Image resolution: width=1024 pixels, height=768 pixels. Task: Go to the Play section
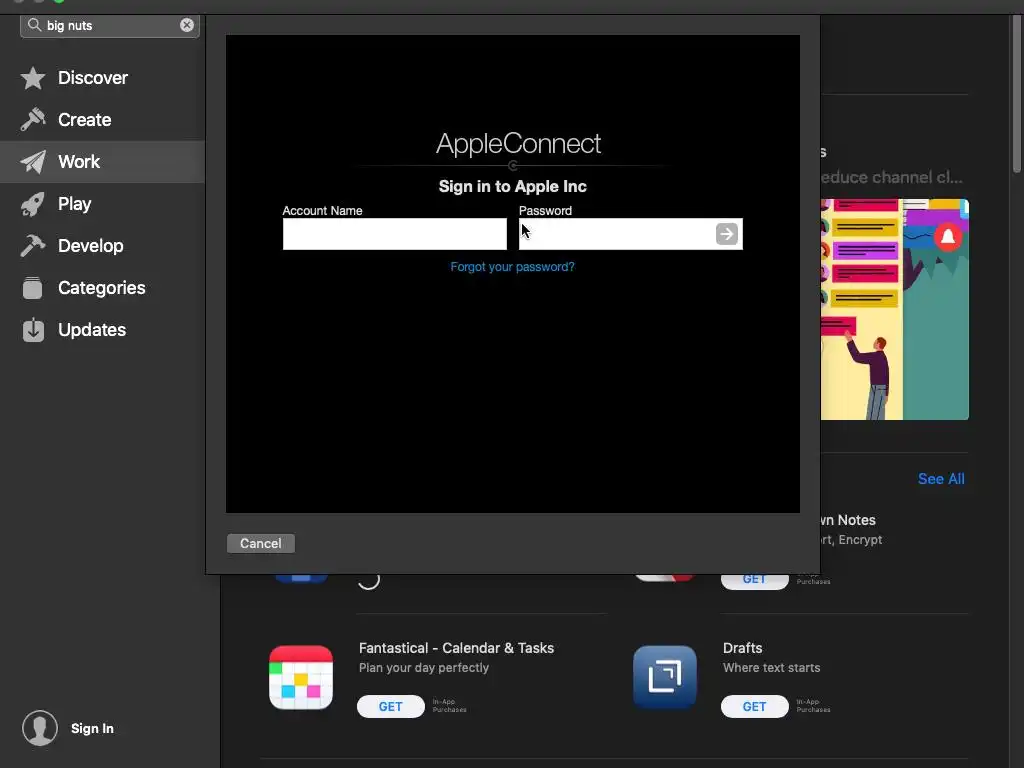click(x=74, y=204)
